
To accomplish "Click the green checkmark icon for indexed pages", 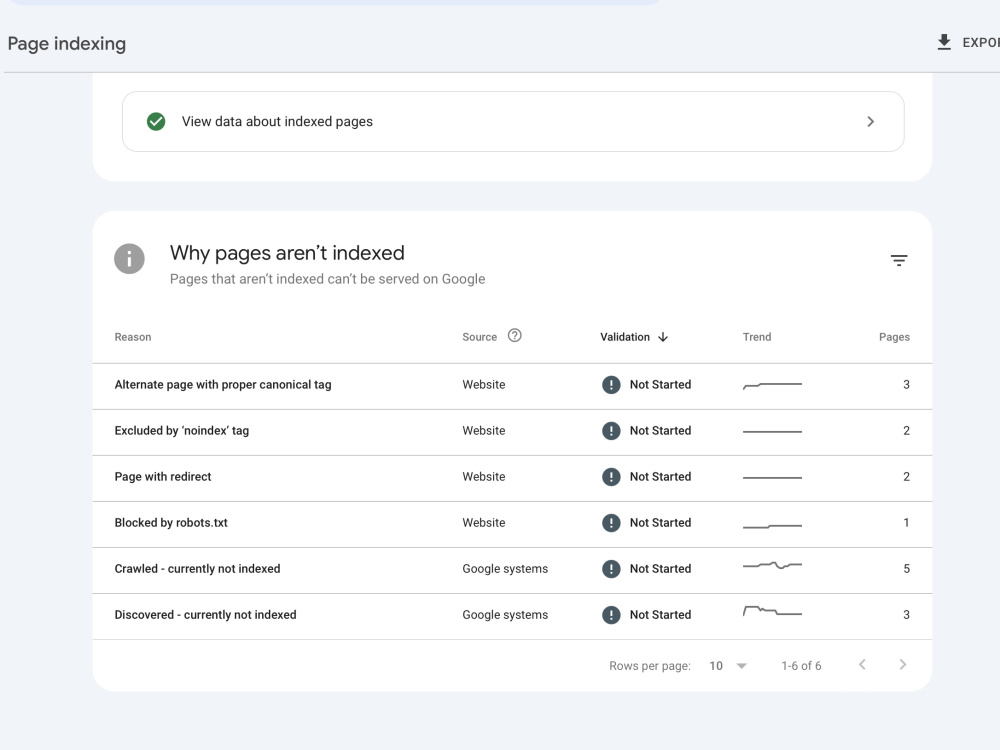I will click(x=156, y=121).
